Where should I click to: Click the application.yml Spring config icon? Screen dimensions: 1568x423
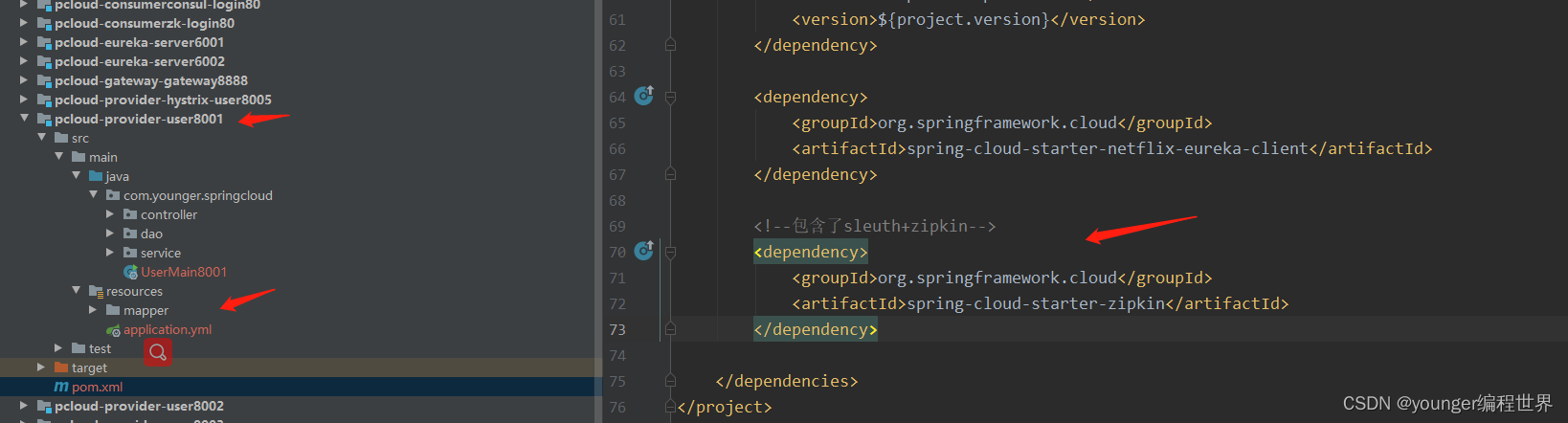114,330
